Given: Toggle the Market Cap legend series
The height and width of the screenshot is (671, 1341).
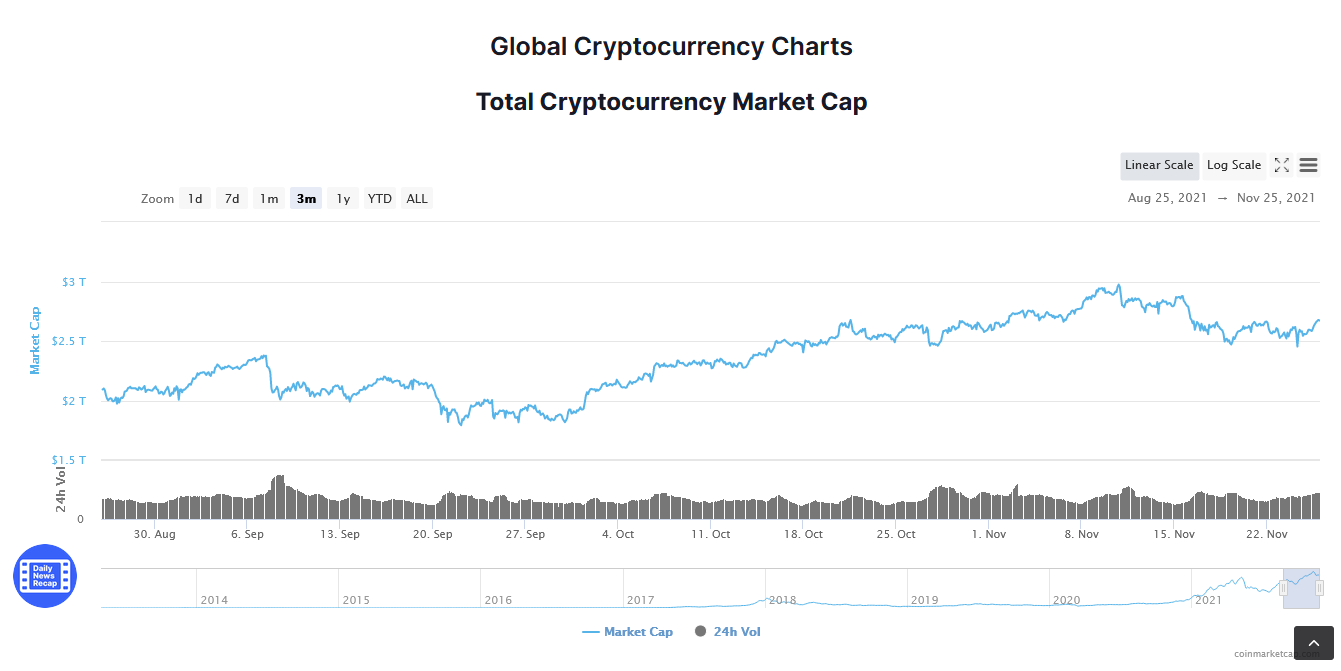Looking at the screenshot, I should pos(627,632).
